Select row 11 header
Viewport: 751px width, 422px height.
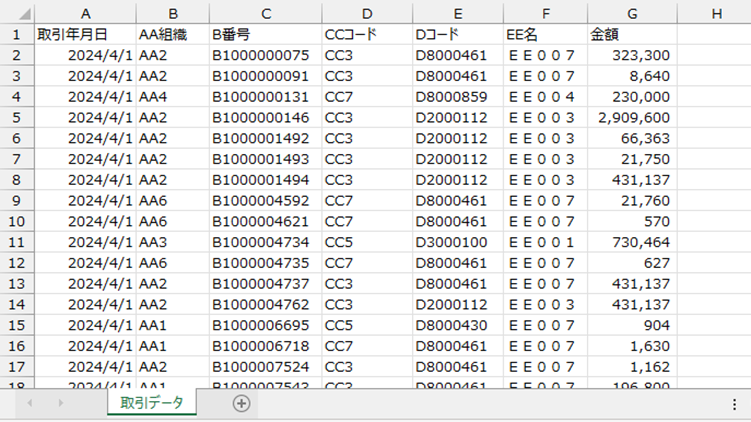(15, 243)
